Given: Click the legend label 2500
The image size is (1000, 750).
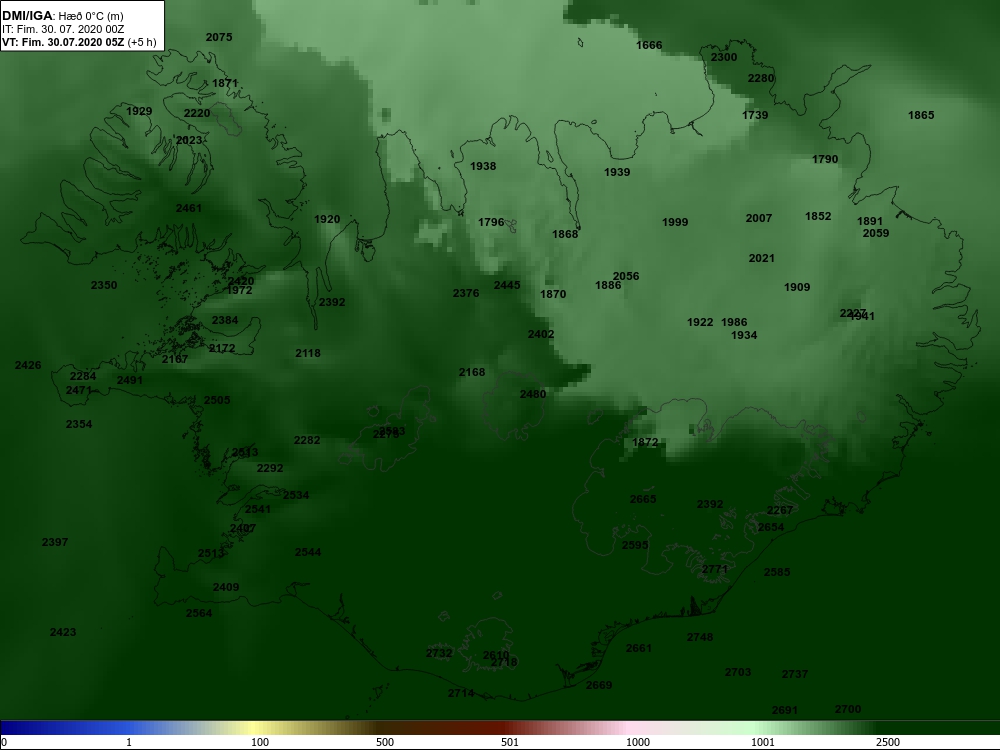Looking at the screenshot, I should [x=888, y=742].
